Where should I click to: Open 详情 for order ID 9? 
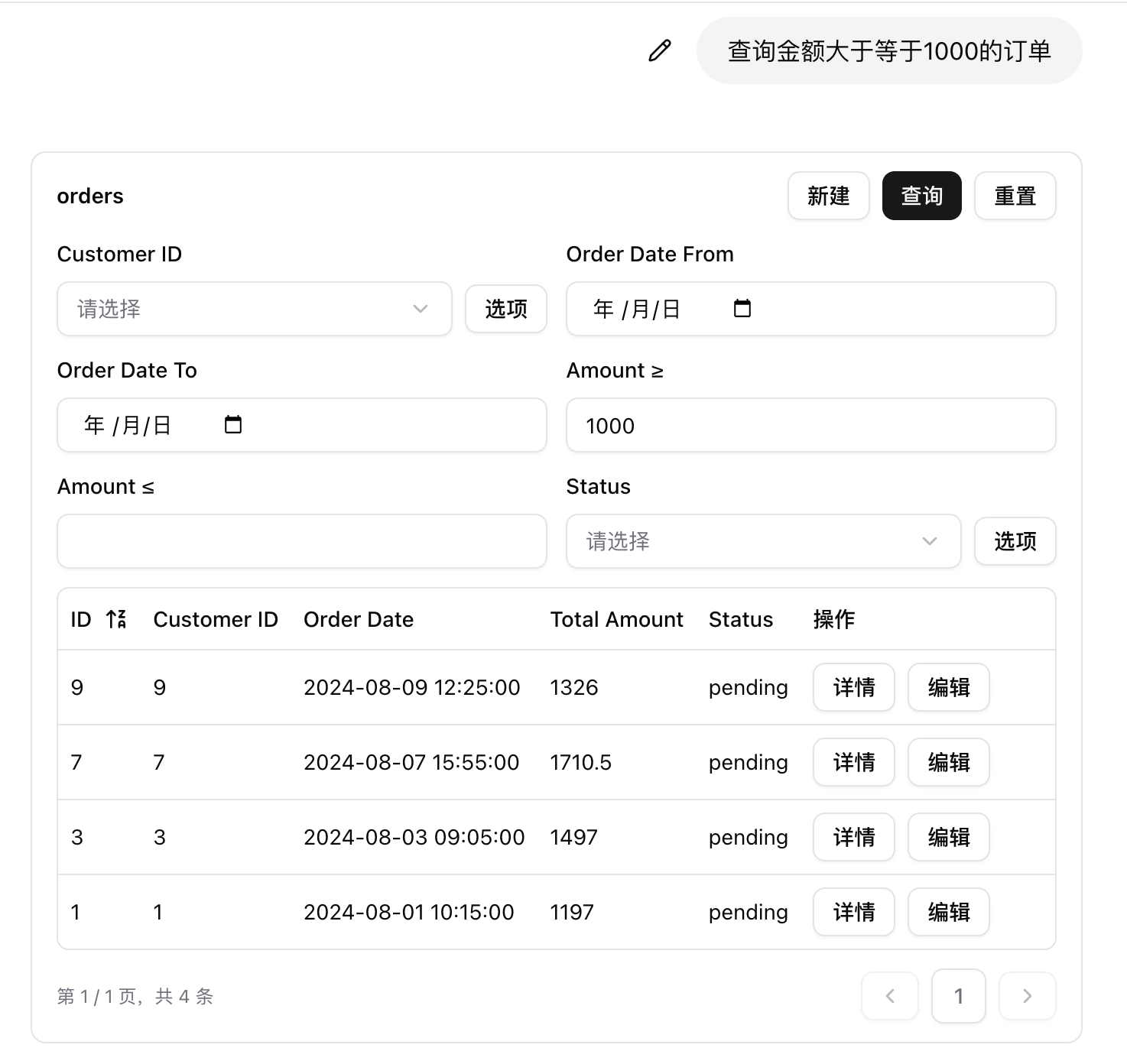[x=853, y=687]
